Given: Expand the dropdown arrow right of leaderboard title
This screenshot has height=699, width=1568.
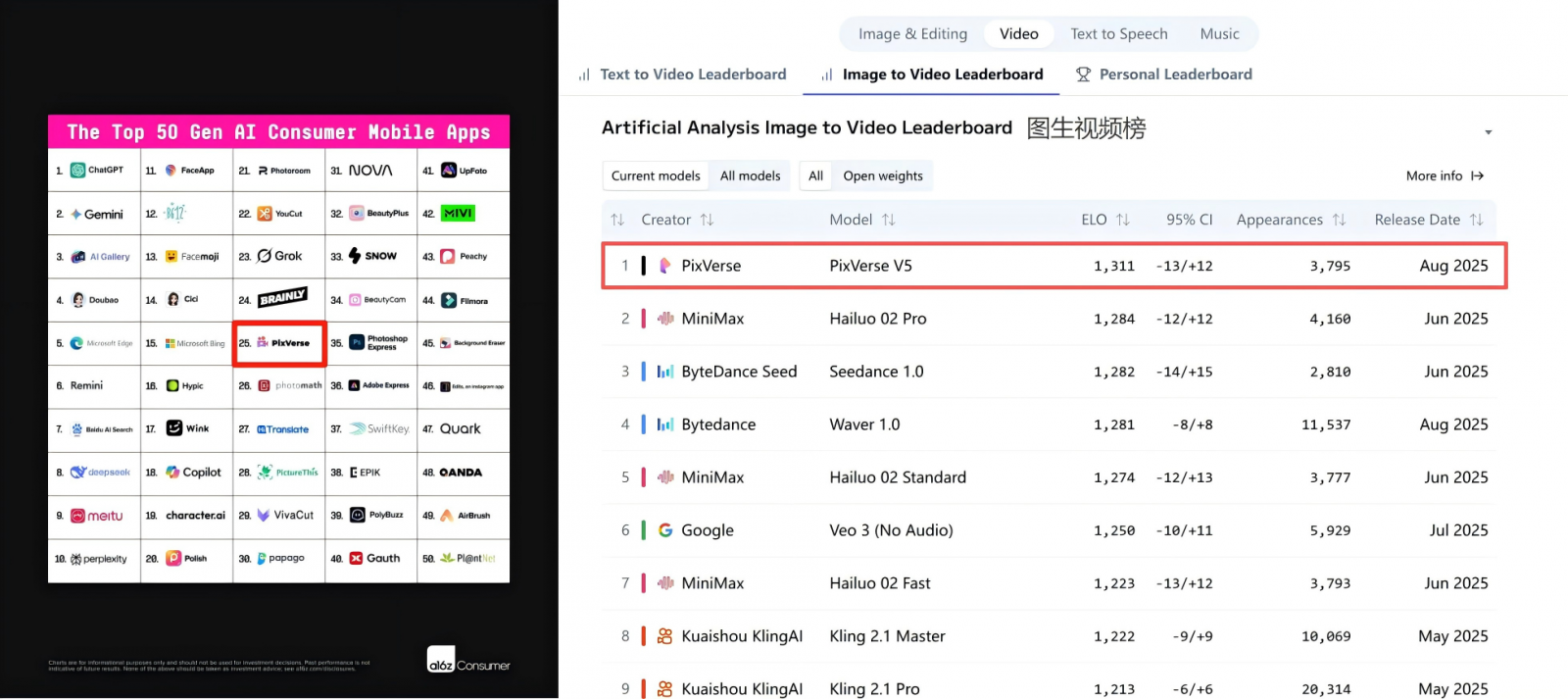Looking at the screenshot, I should [x=1488, y=132].
